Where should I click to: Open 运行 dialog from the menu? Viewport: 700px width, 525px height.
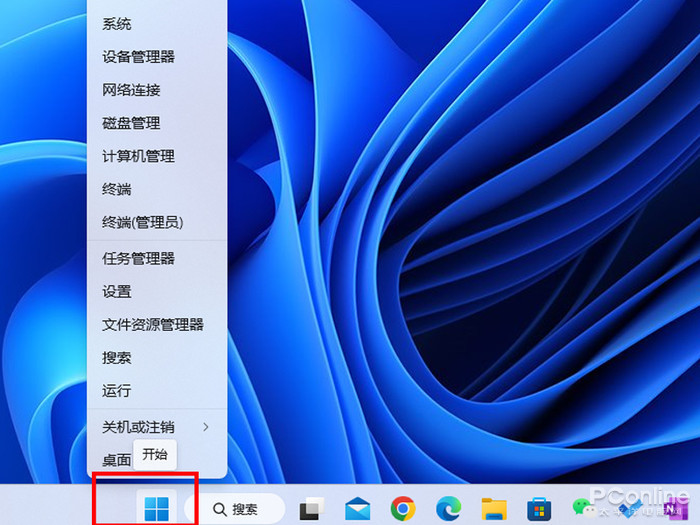click(x=157, y=391)
